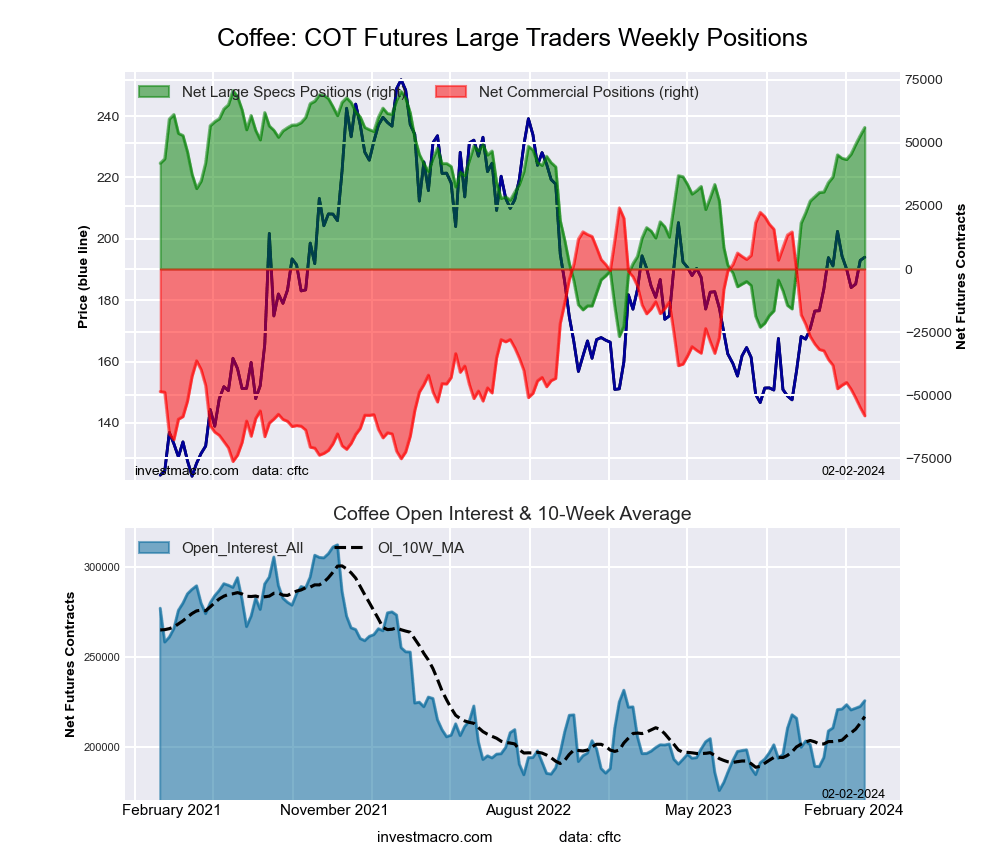Click the red Net Commercial legend swatch
Image resolution: width=1000 pixels, height=860 pixels.
[452, 92]
